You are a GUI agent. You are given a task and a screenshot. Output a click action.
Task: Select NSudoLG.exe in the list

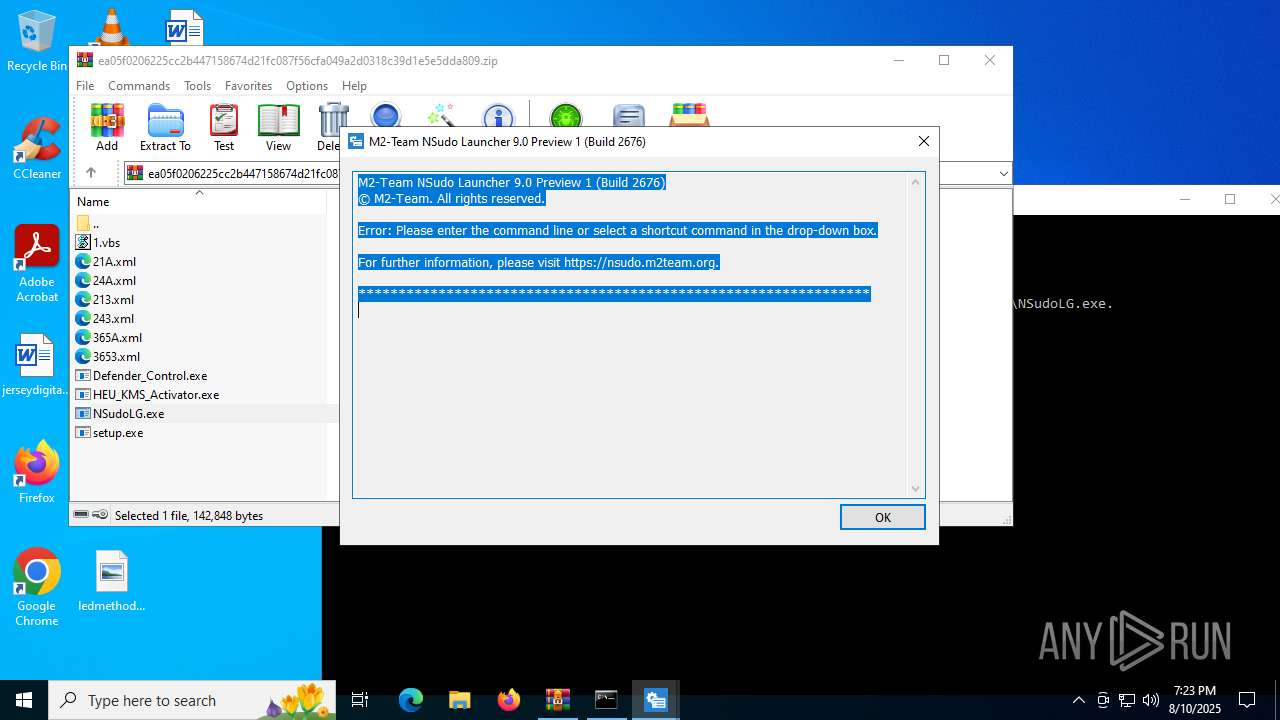click(128, 414)
